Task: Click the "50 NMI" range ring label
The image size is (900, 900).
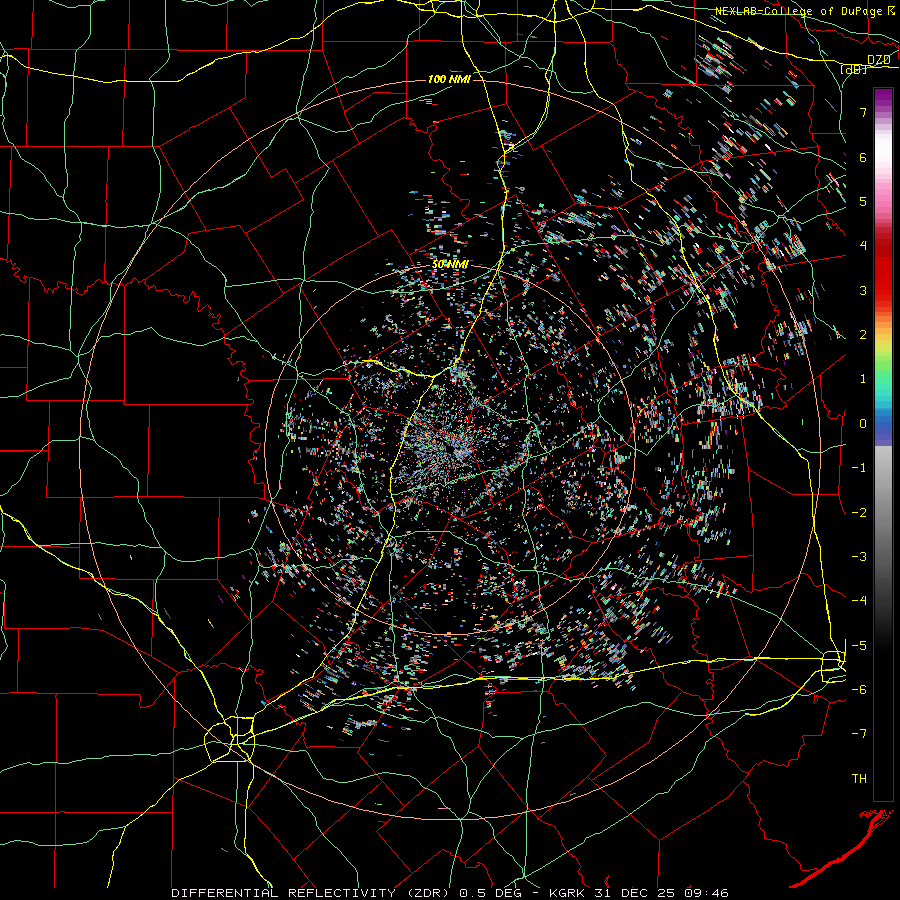Action: 450,265
